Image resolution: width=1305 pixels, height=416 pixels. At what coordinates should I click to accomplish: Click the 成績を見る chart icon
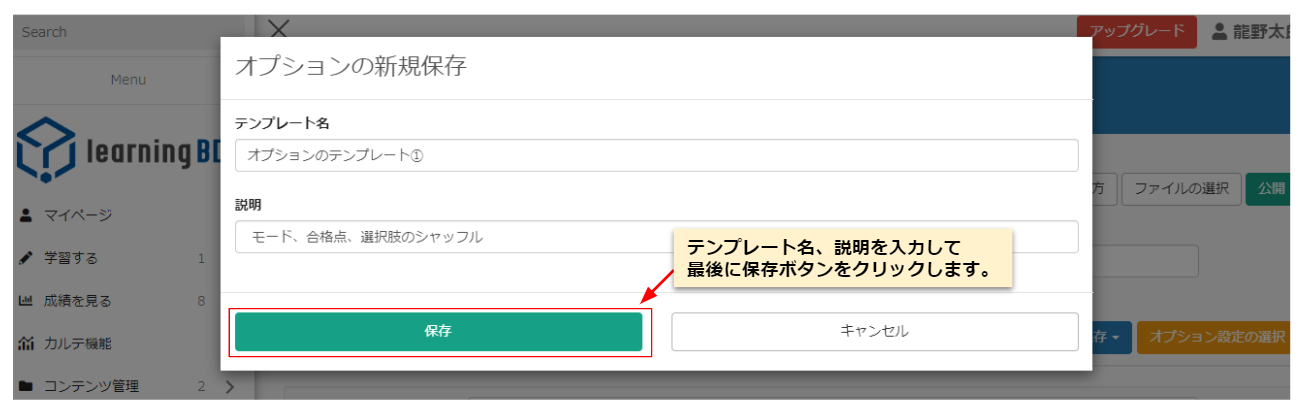[x=26, y=301]
